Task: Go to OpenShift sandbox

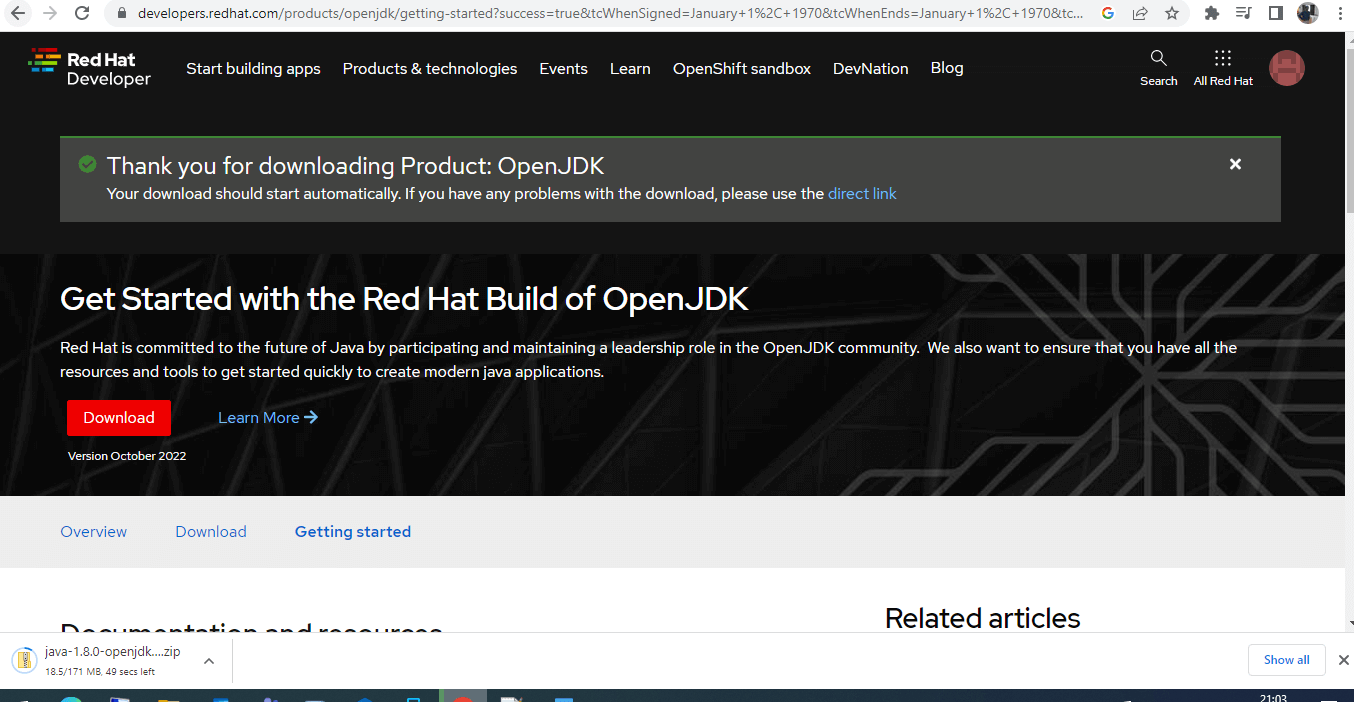Action: pos(742,69)
